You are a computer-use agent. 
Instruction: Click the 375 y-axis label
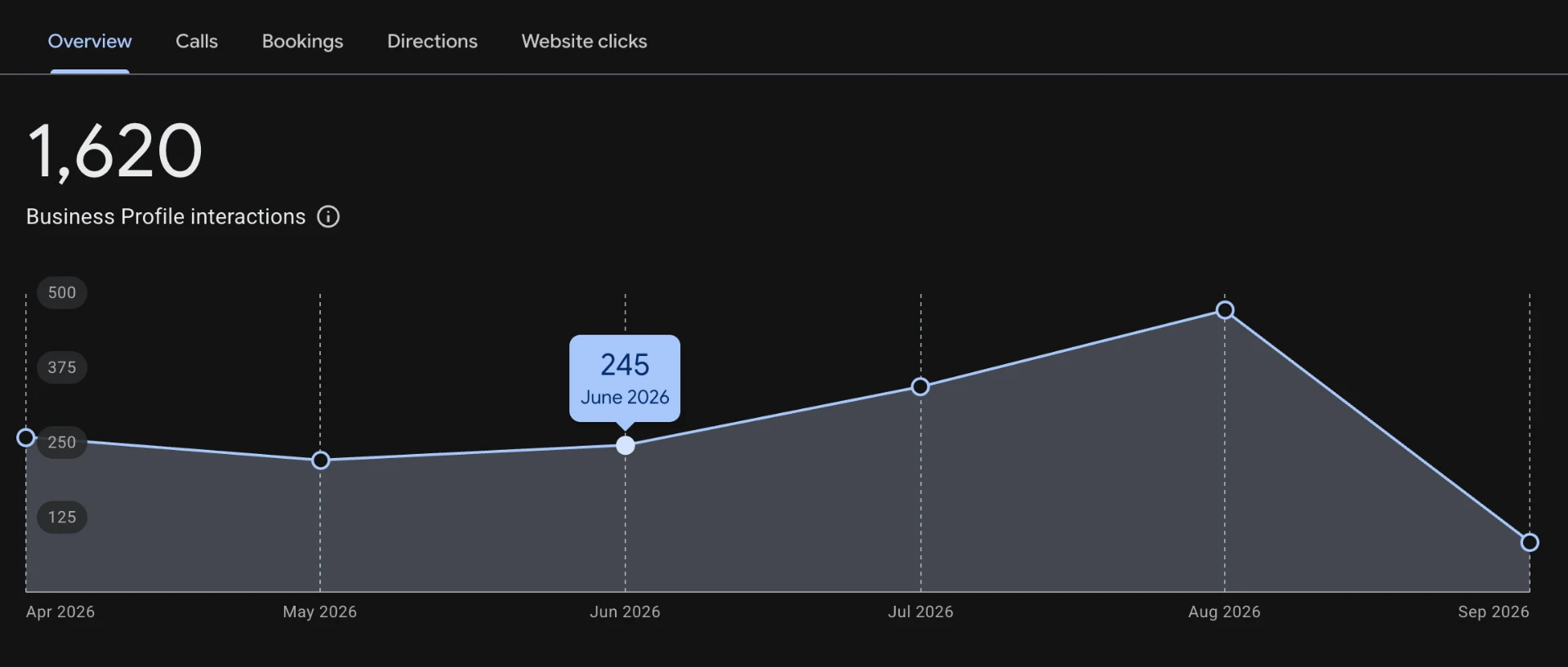click(x=62, y=367)
